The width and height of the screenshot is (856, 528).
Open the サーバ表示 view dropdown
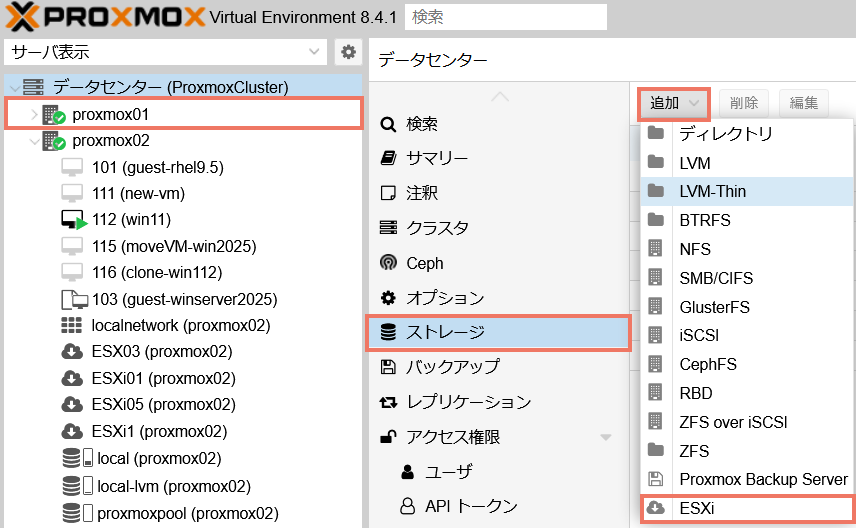[x=166, y=52]
